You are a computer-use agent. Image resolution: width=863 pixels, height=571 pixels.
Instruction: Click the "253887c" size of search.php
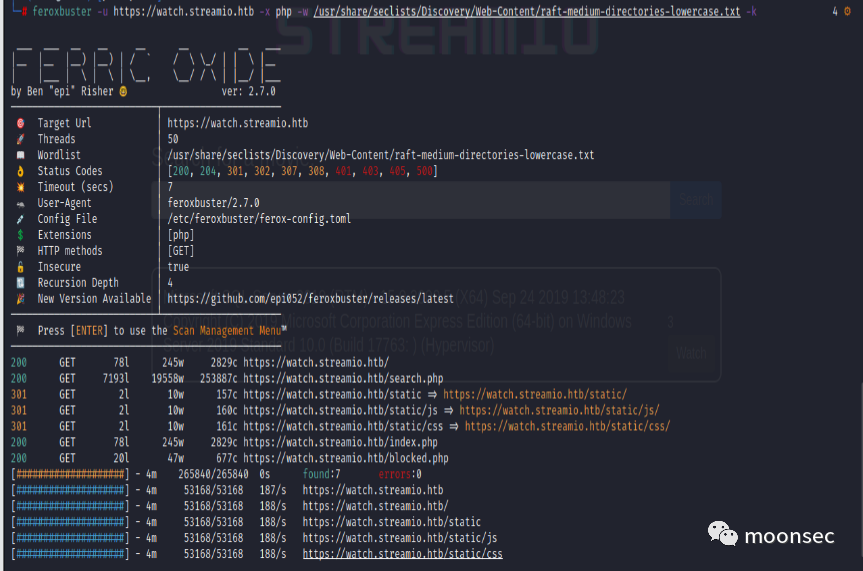coord(219,378)
